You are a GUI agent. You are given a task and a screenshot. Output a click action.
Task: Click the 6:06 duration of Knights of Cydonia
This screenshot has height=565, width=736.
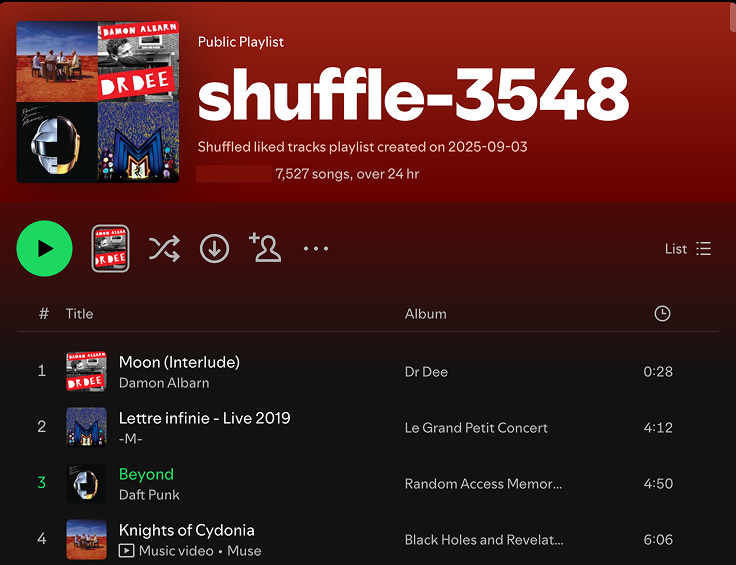(658, 540)
